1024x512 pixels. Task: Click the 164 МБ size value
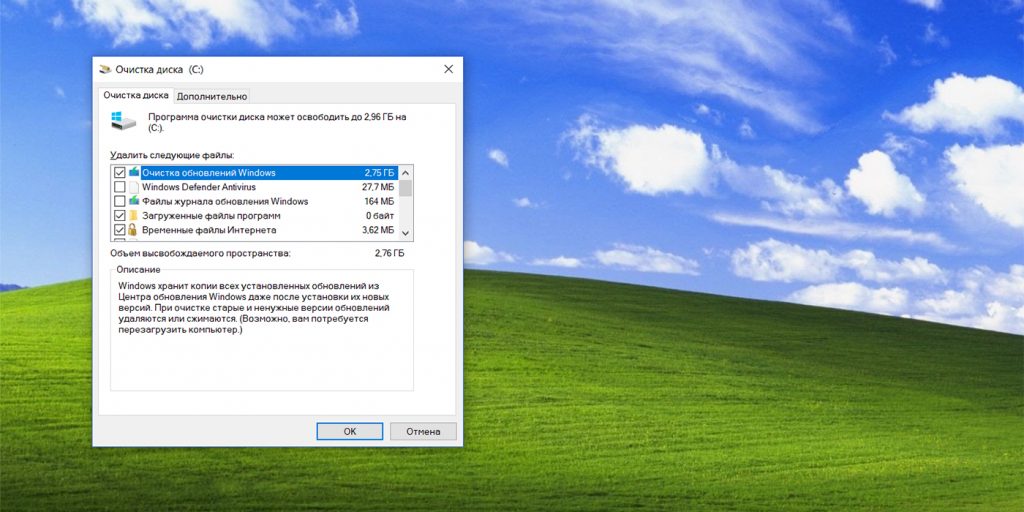tap(381, 201)
